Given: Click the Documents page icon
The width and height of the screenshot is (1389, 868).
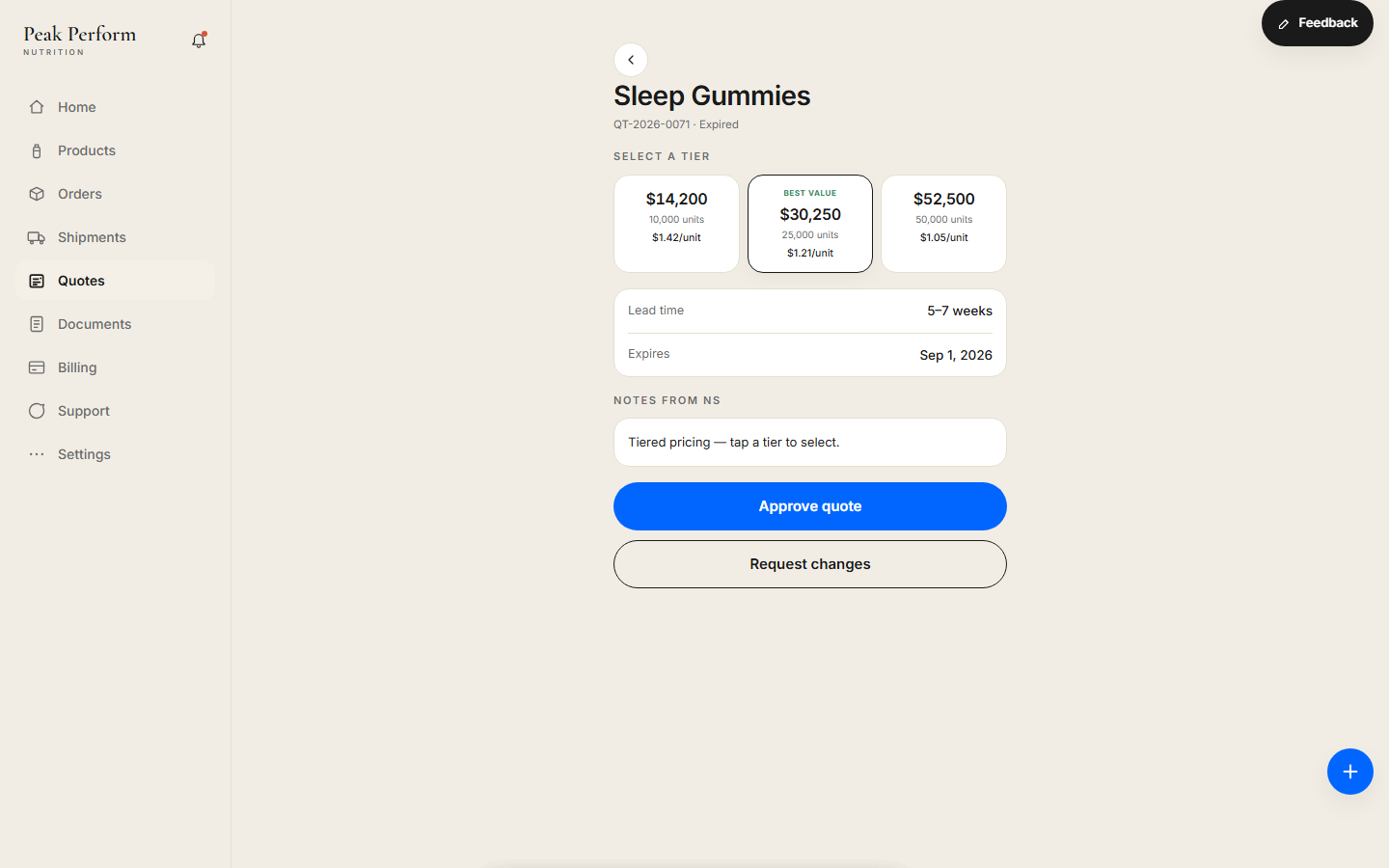Looking at the screenshot, I should click(37, 324).
